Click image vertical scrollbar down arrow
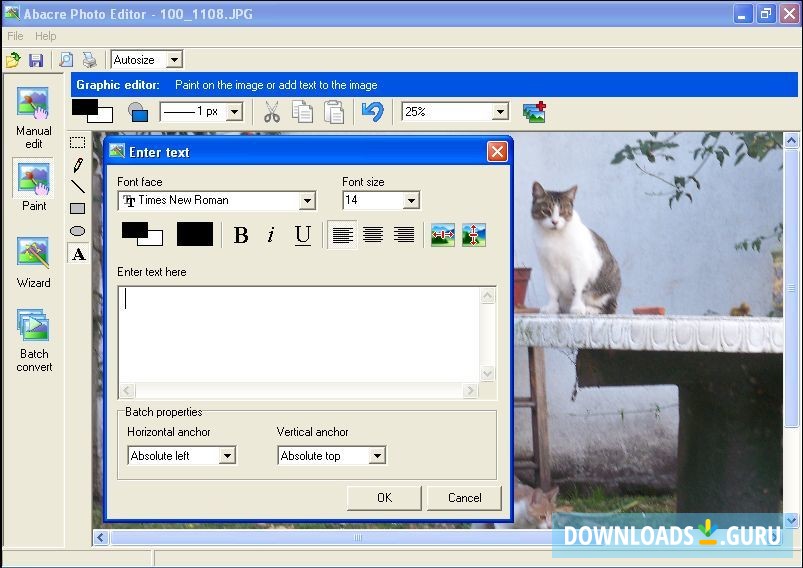Screen dimensions: 803x568 (x=791, y=521)
